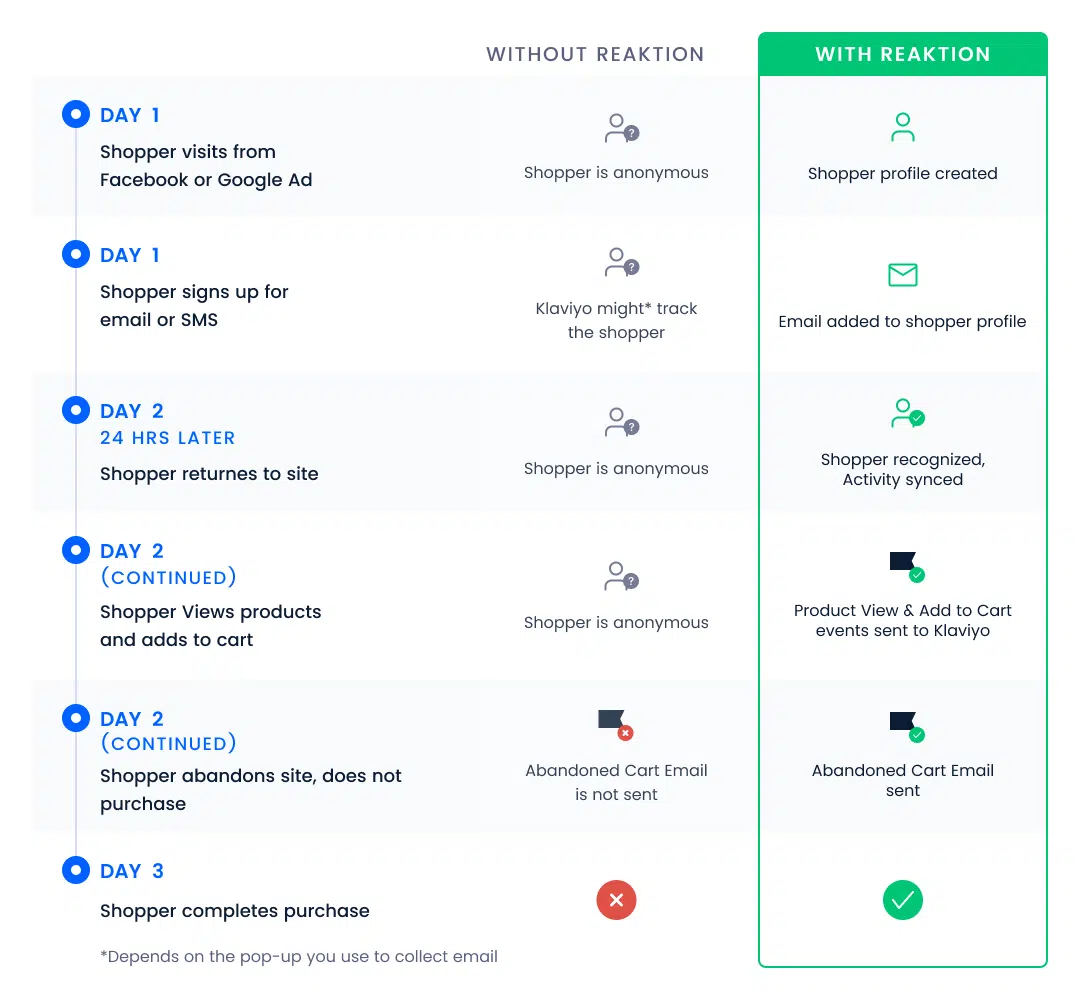Click the WITHOUT REAKTION column header
The image size is (1080, 1000).
(x=595, y=54)
